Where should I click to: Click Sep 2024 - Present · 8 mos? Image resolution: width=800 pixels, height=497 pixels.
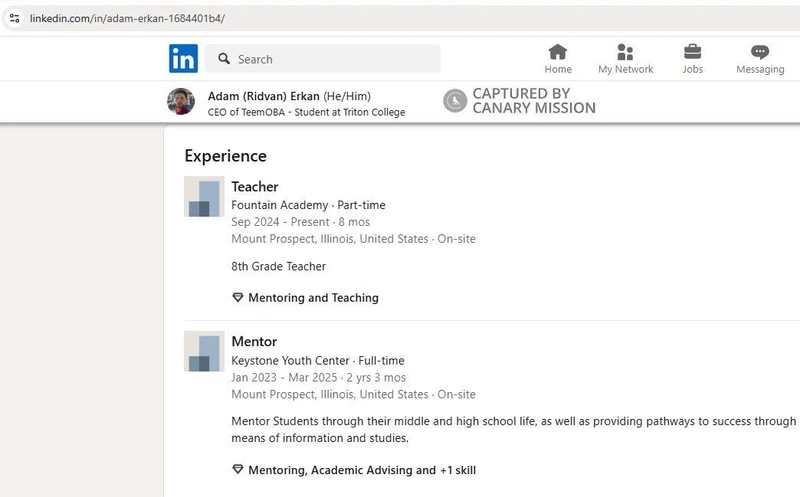pos(301,222)
